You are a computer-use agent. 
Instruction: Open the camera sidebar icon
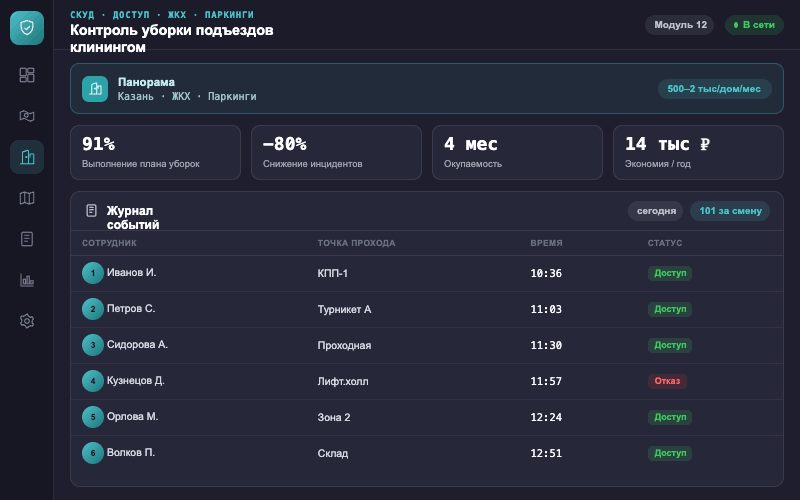(x=27, y=116)
